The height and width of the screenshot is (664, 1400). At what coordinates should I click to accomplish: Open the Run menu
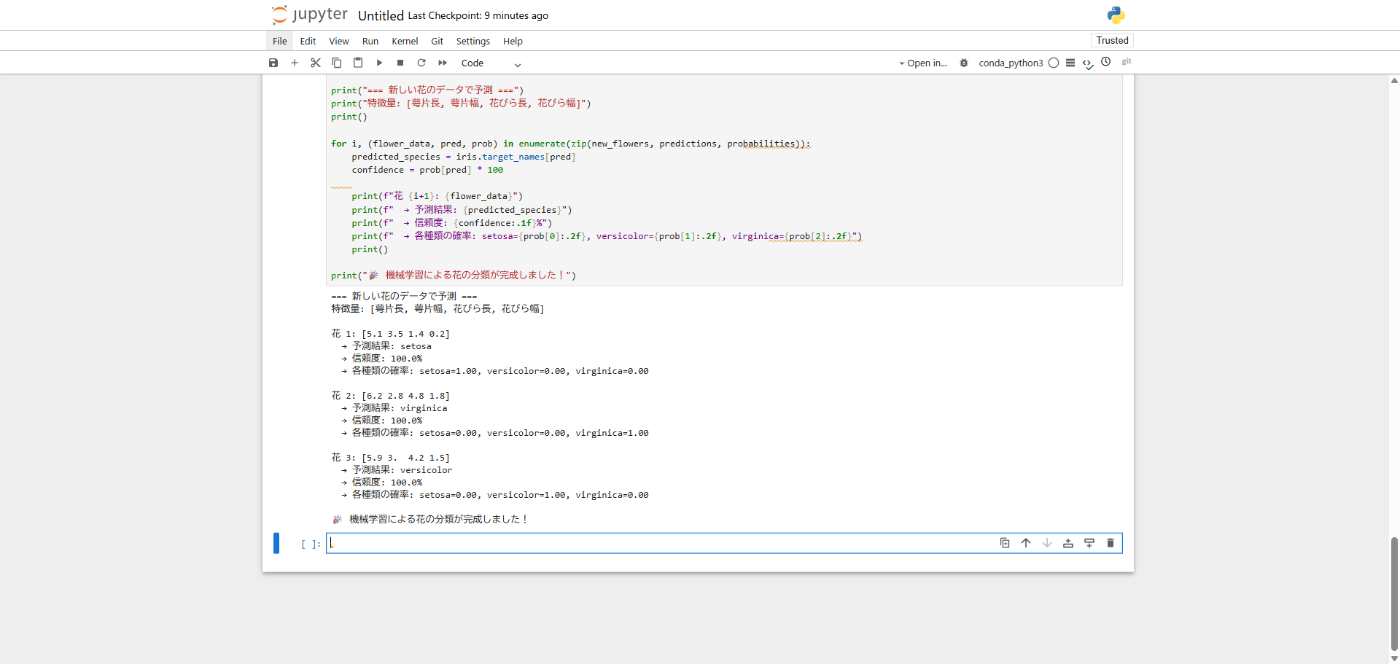click(x=370, y=41)
